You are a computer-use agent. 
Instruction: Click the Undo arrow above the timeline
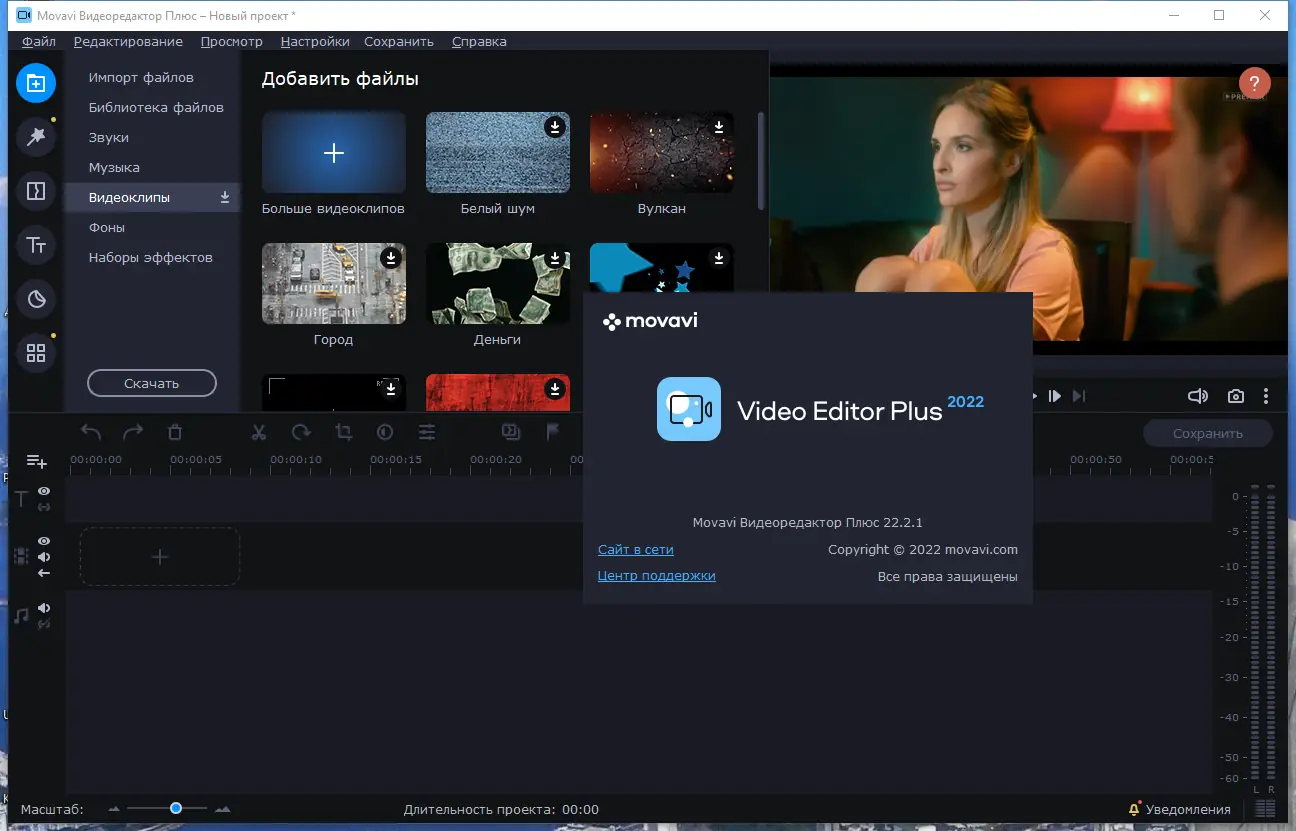(x=89, y=431)
